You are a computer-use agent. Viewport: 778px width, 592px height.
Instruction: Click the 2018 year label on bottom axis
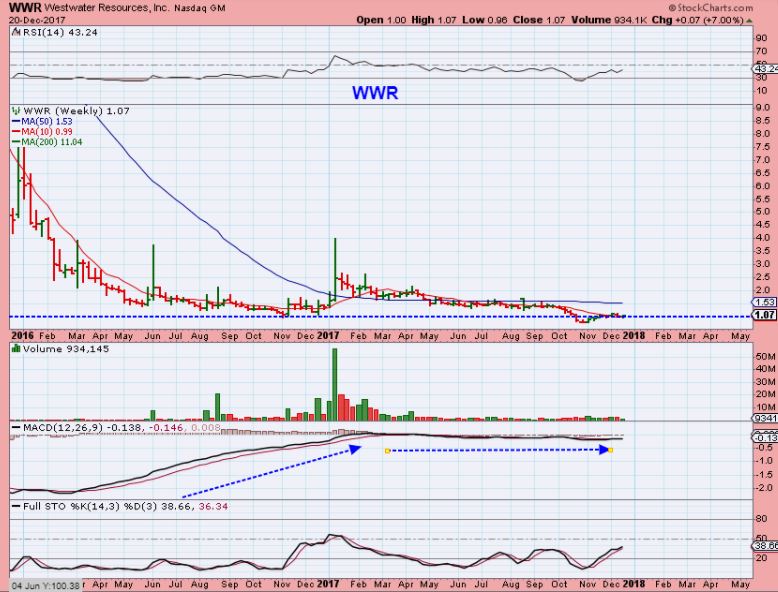(x=634, y=584)
